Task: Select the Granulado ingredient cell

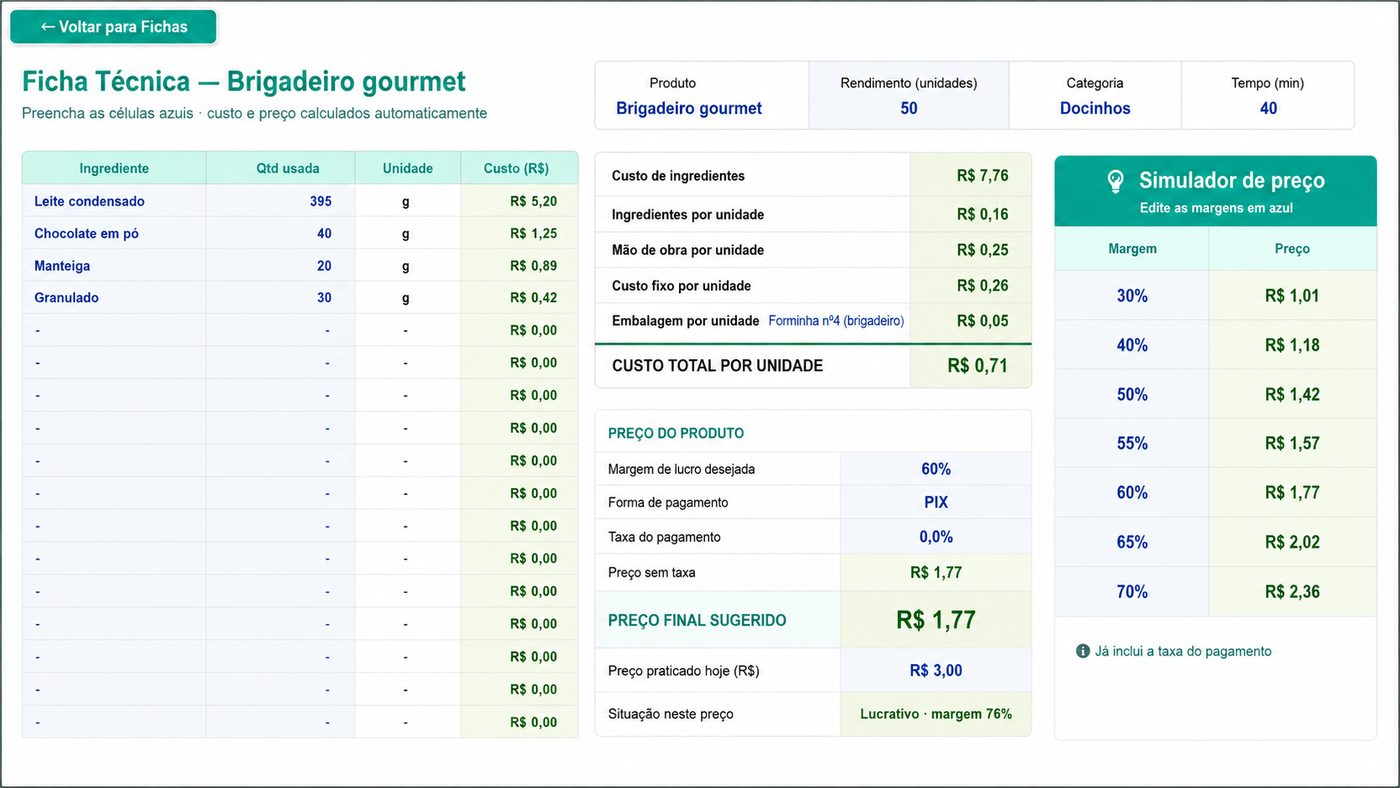Action: click(114, 298)
